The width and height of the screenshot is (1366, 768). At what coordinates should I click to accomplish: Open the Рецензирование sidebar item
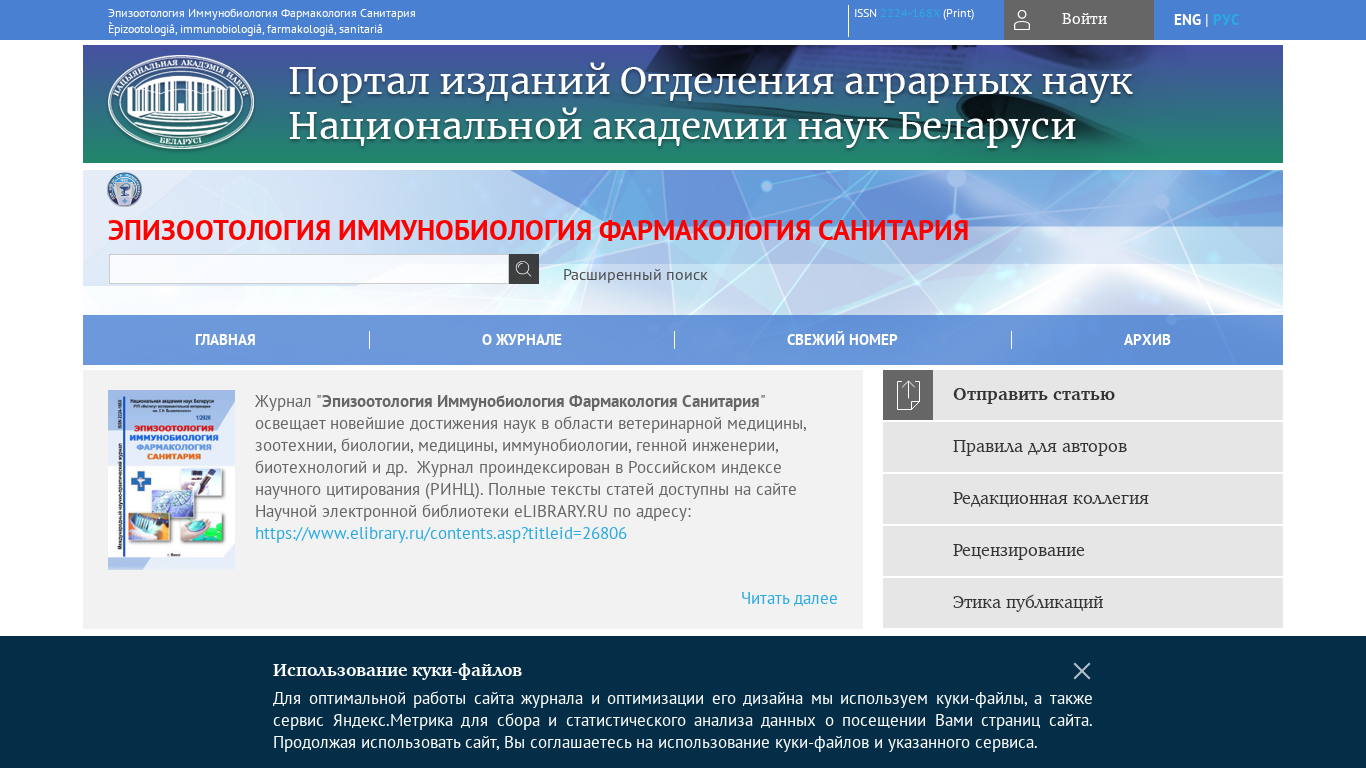tap(1083, 551)
